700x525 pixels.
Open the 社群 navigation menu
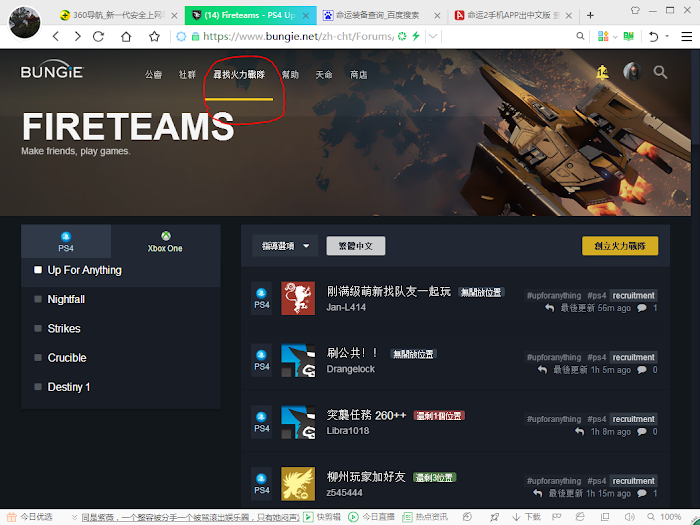(187, 75)
